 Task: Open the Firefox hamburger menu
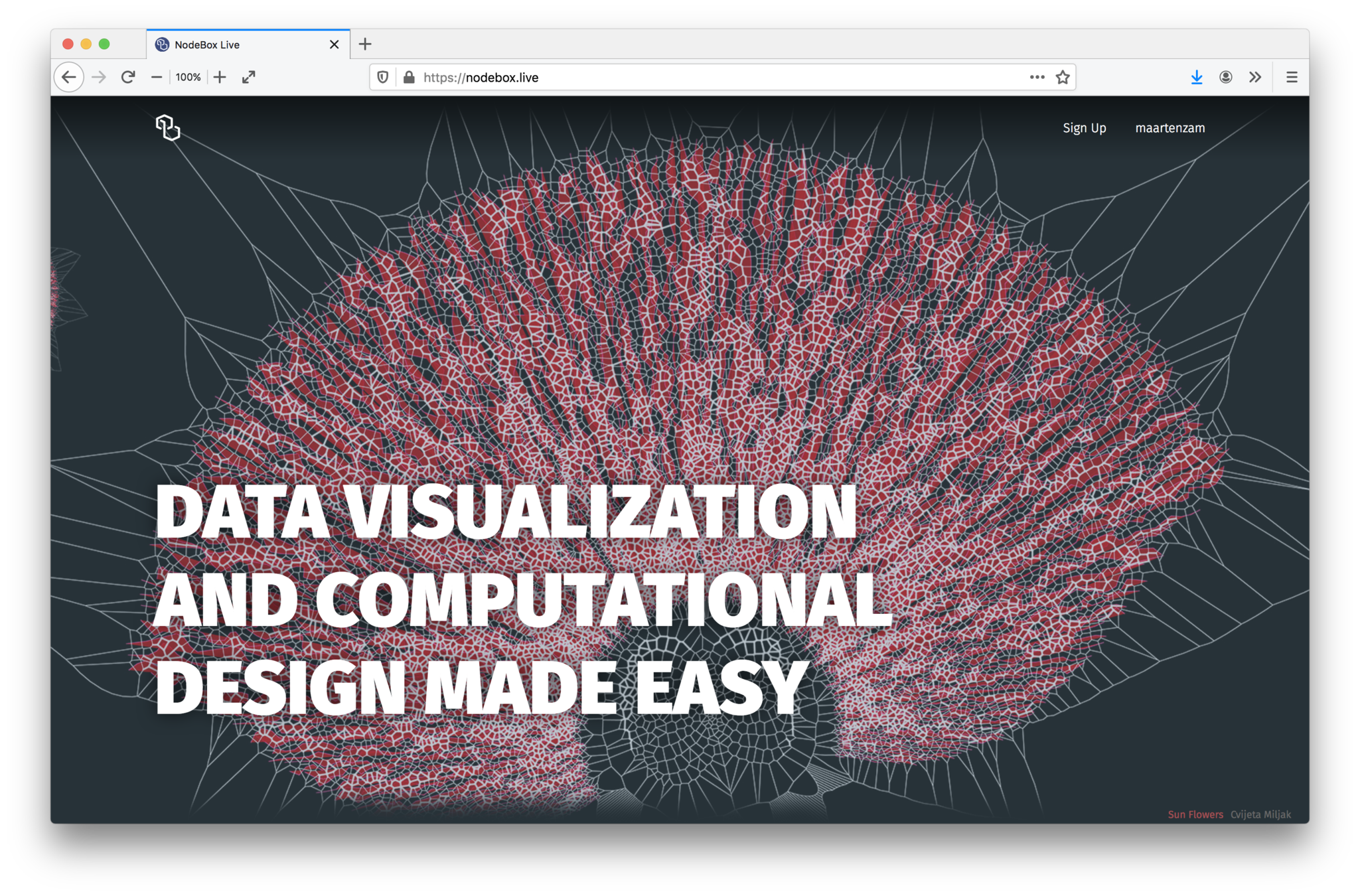tap(1292, 77)
